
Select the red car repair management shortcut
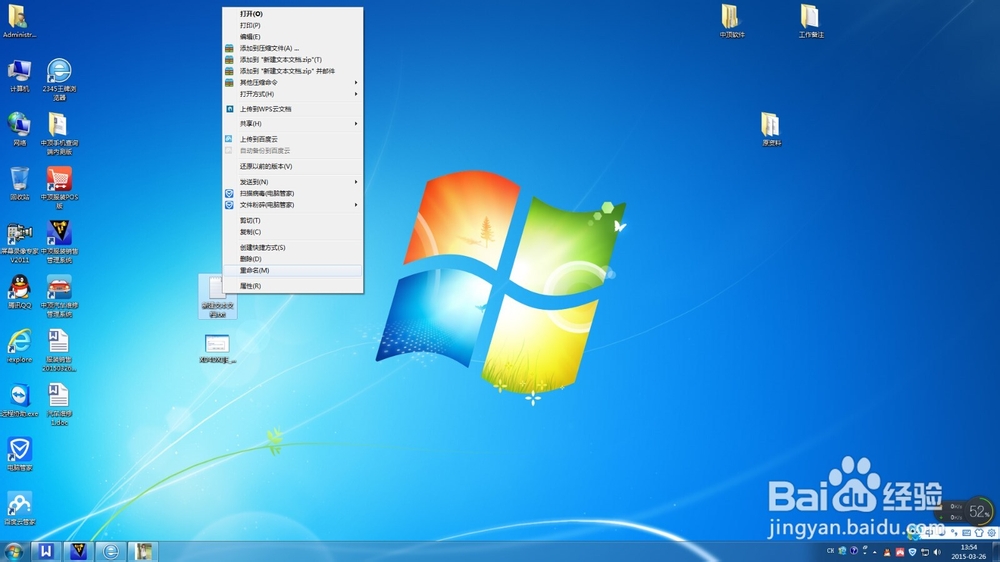point(59,296)
